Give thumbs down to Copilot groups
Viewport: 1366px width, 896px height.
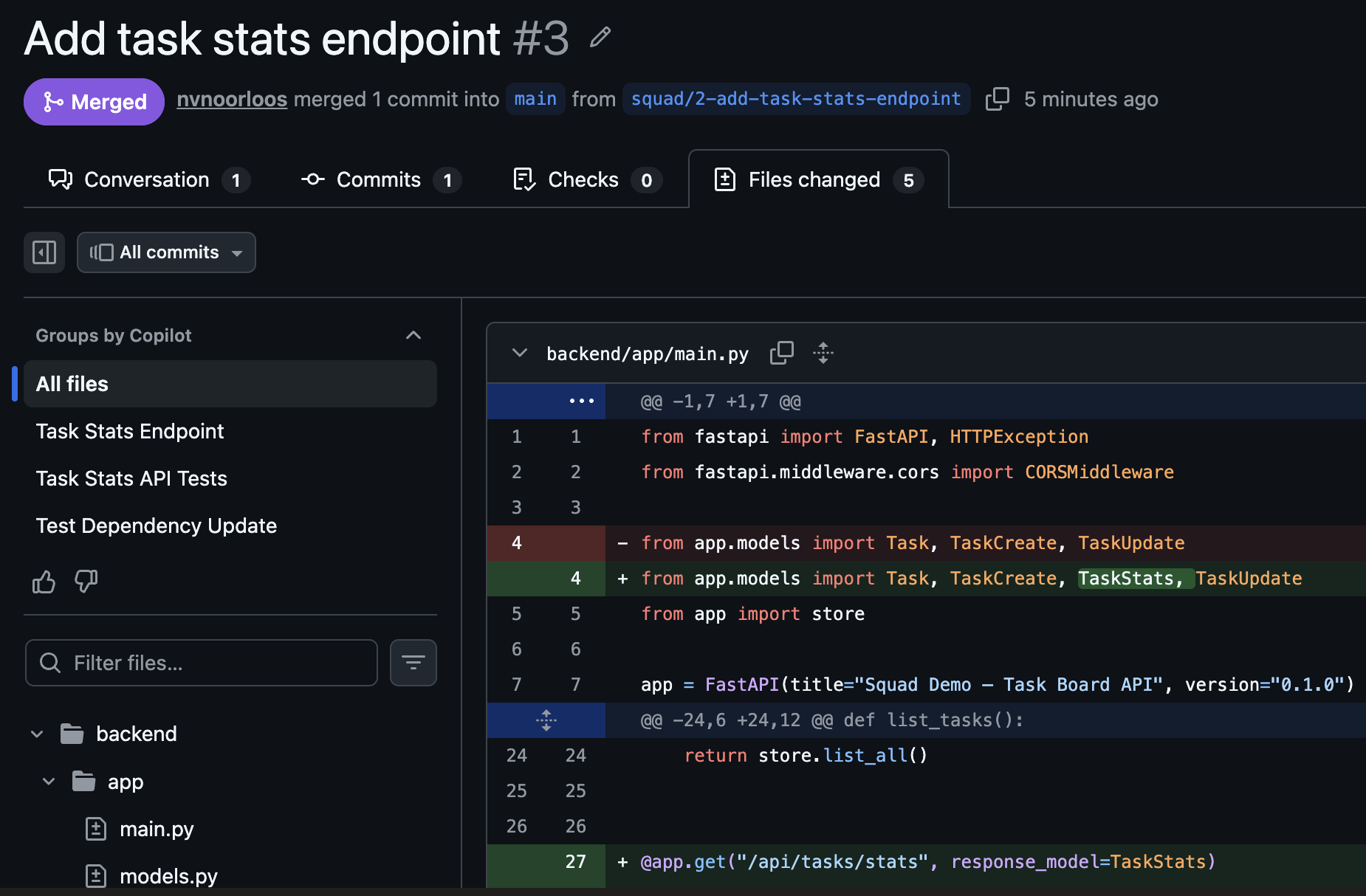[x=86, y=582]
